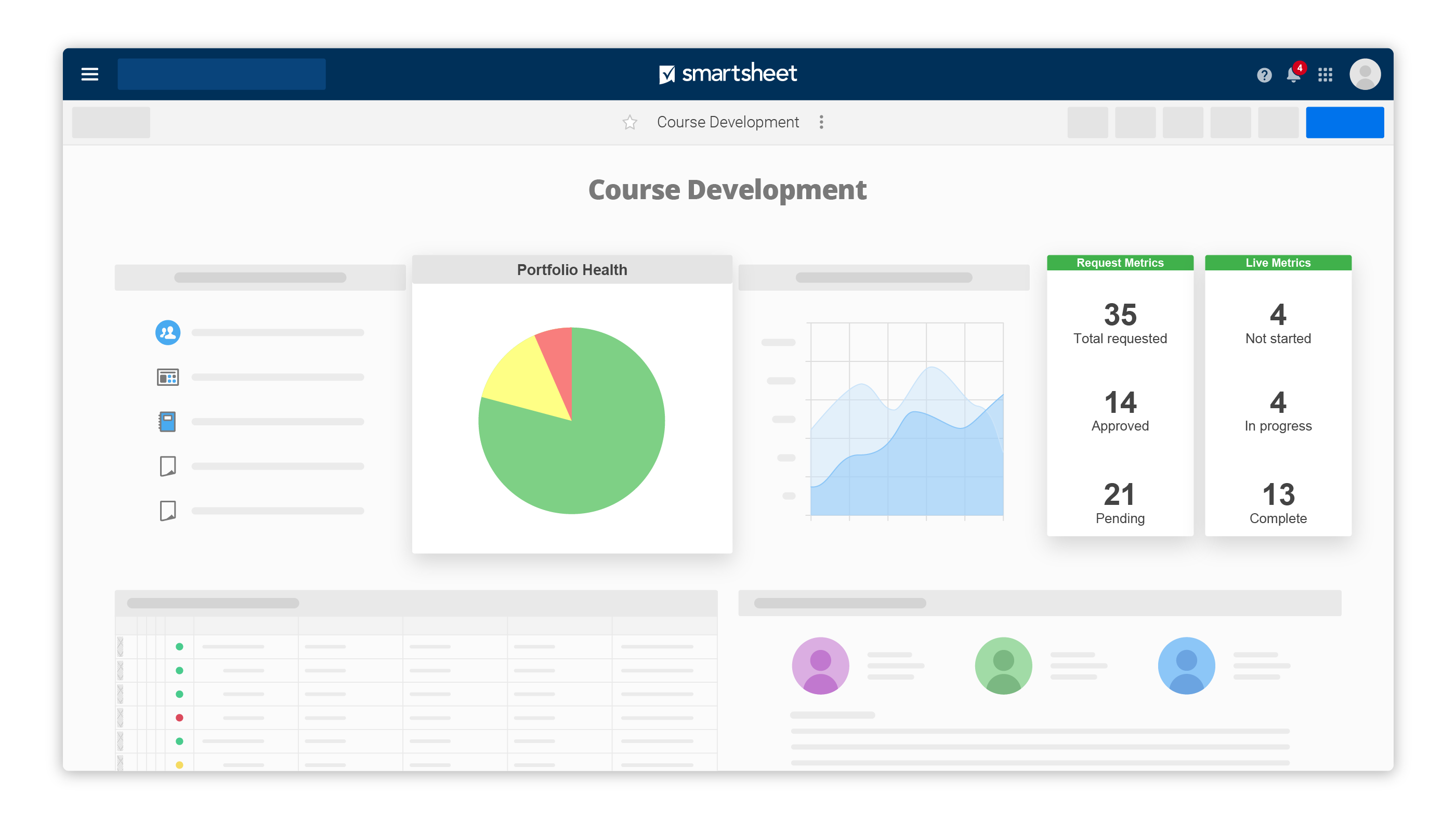Select the Course Development breadcrumb title
The height and width of the screenshot is (820, 1456).
click(728, 122)
